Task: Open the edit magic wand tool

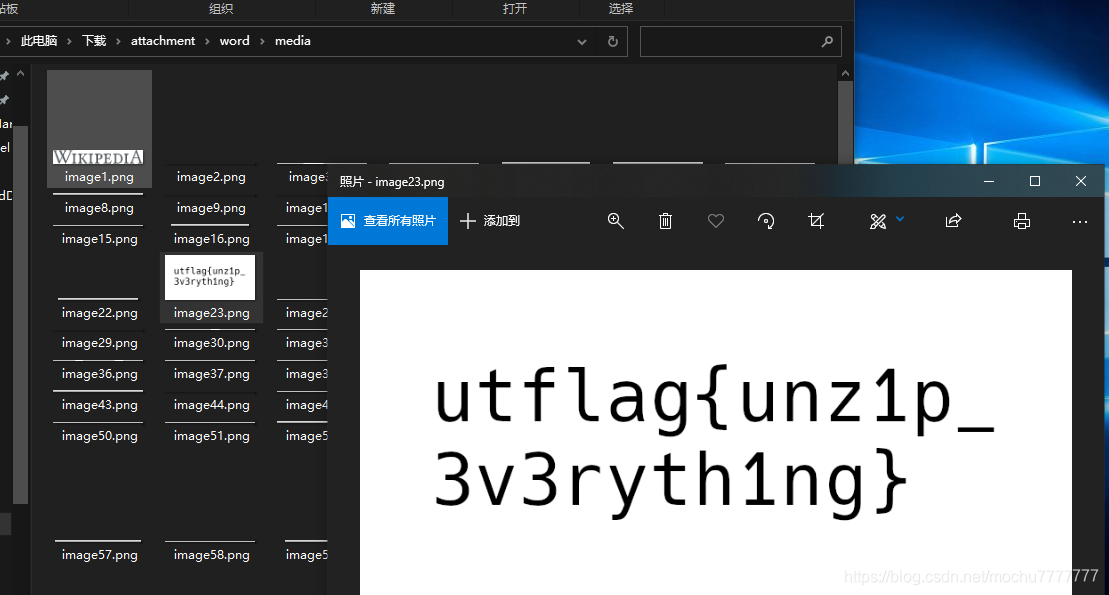Action: click(x=877, y=221)
